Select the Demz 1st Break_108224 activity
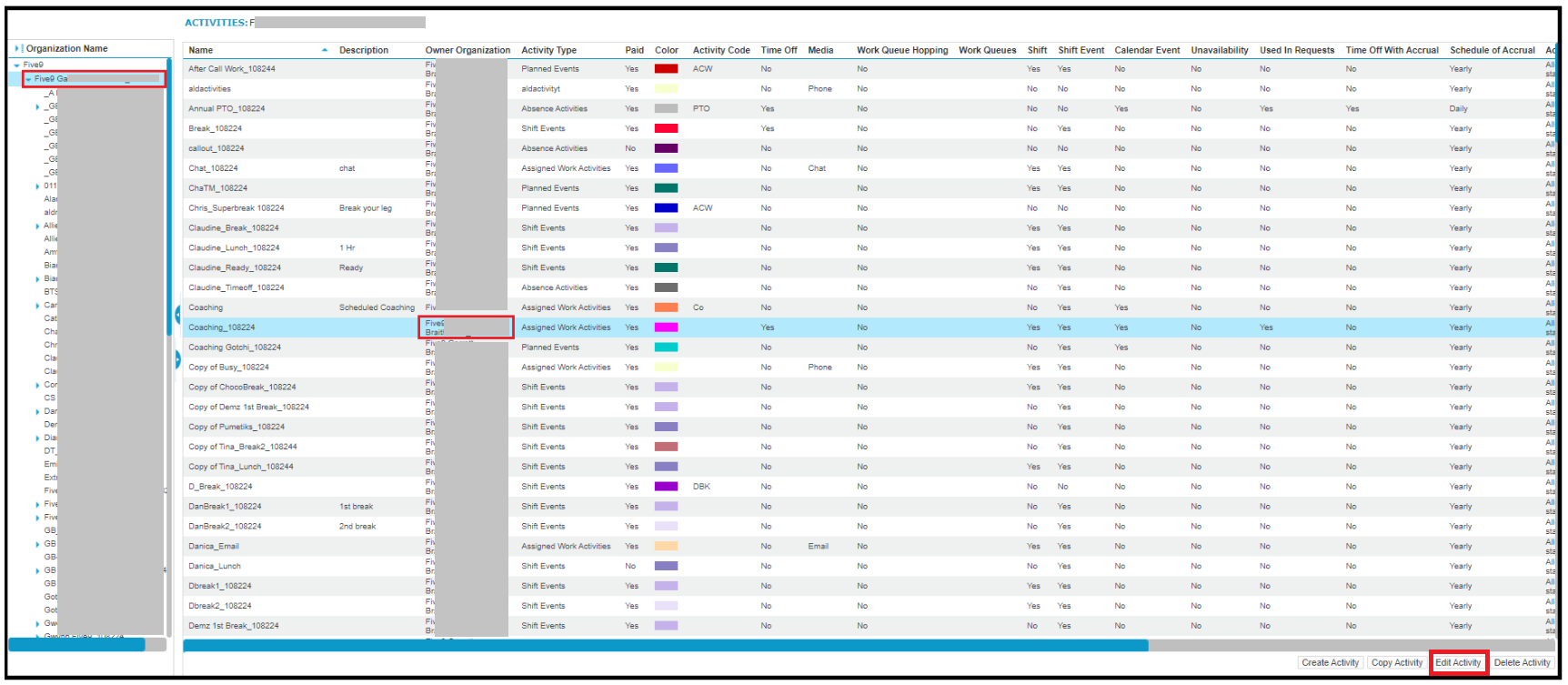The height and width of the screenshot is (685, 1568). pyautogui.click(x=869, y=626)
